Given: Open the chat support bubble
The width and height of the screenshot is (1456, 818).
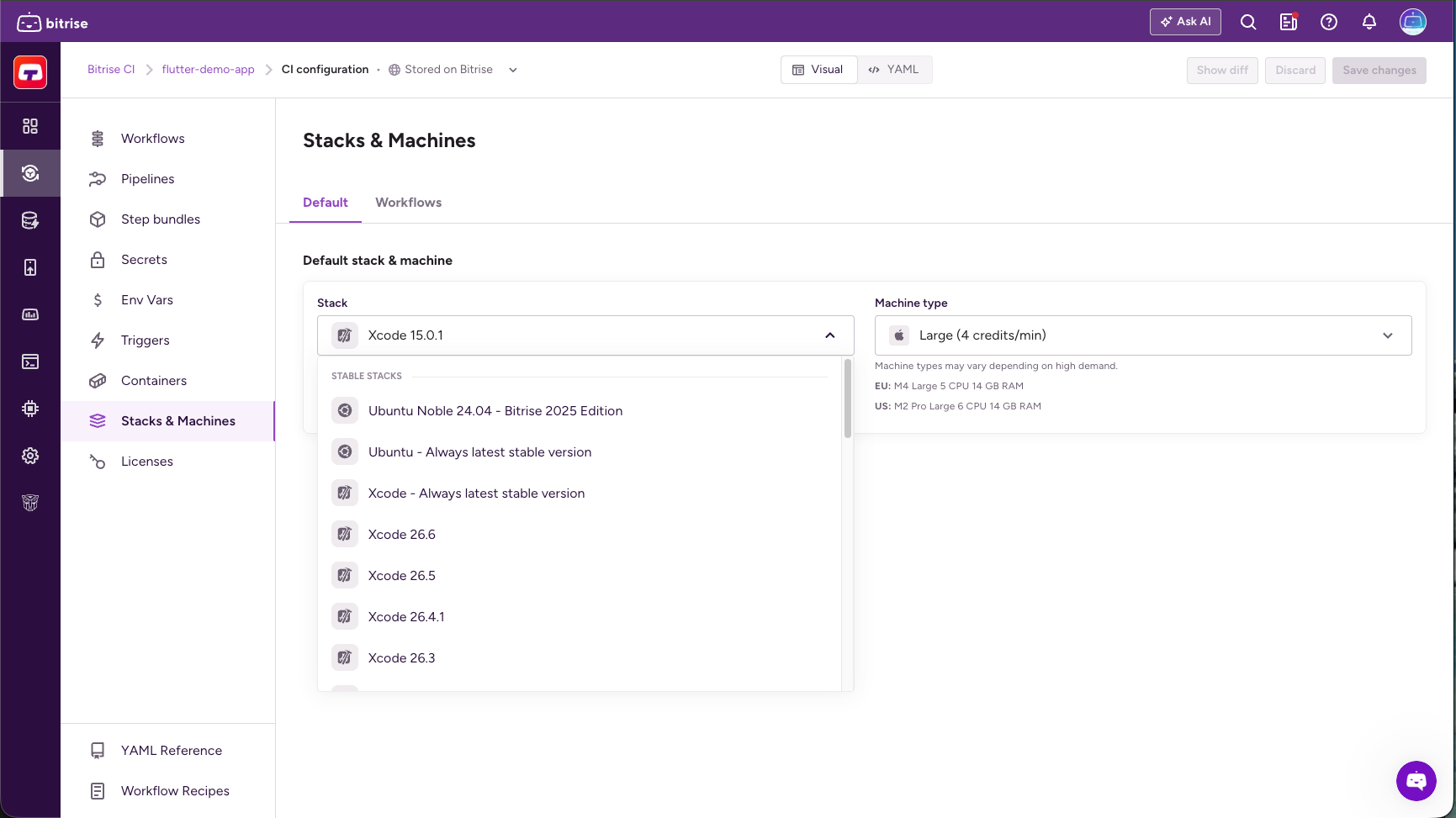Looking at the screenshot, I should coord(1416,781).
